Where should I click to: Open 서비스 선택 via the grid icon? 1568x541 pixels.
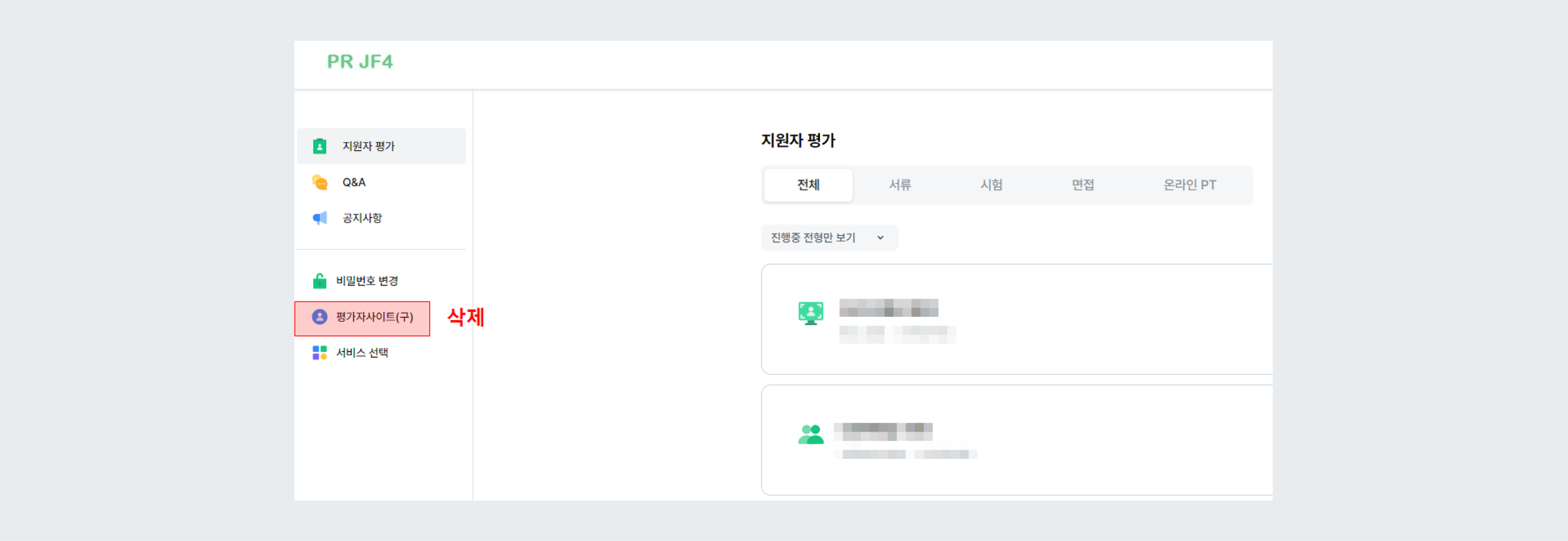[x=319, y=352]
